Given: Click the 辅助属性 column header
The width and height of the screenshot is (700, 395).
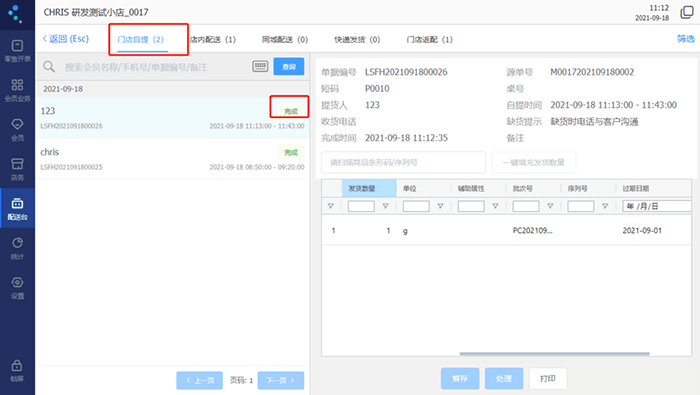Looking at the screenshot, I should tap(479, 188).
